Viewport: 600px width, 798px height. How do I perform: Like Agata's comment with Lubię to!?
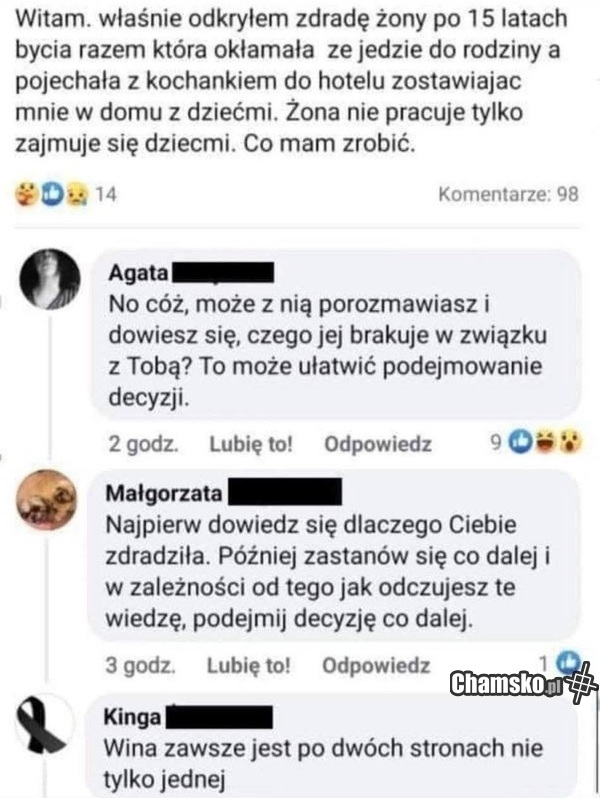click(x=250, y=444)
